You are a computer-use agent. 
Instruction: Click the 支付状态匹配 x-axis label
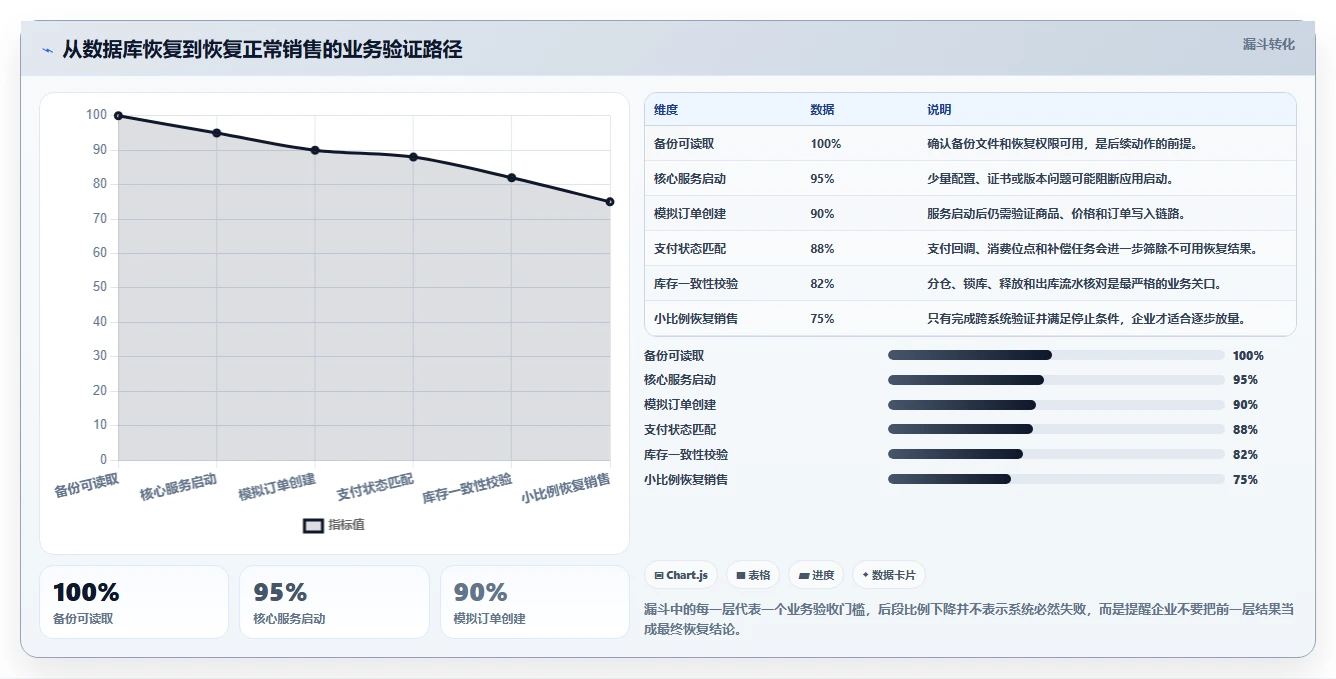375,487
